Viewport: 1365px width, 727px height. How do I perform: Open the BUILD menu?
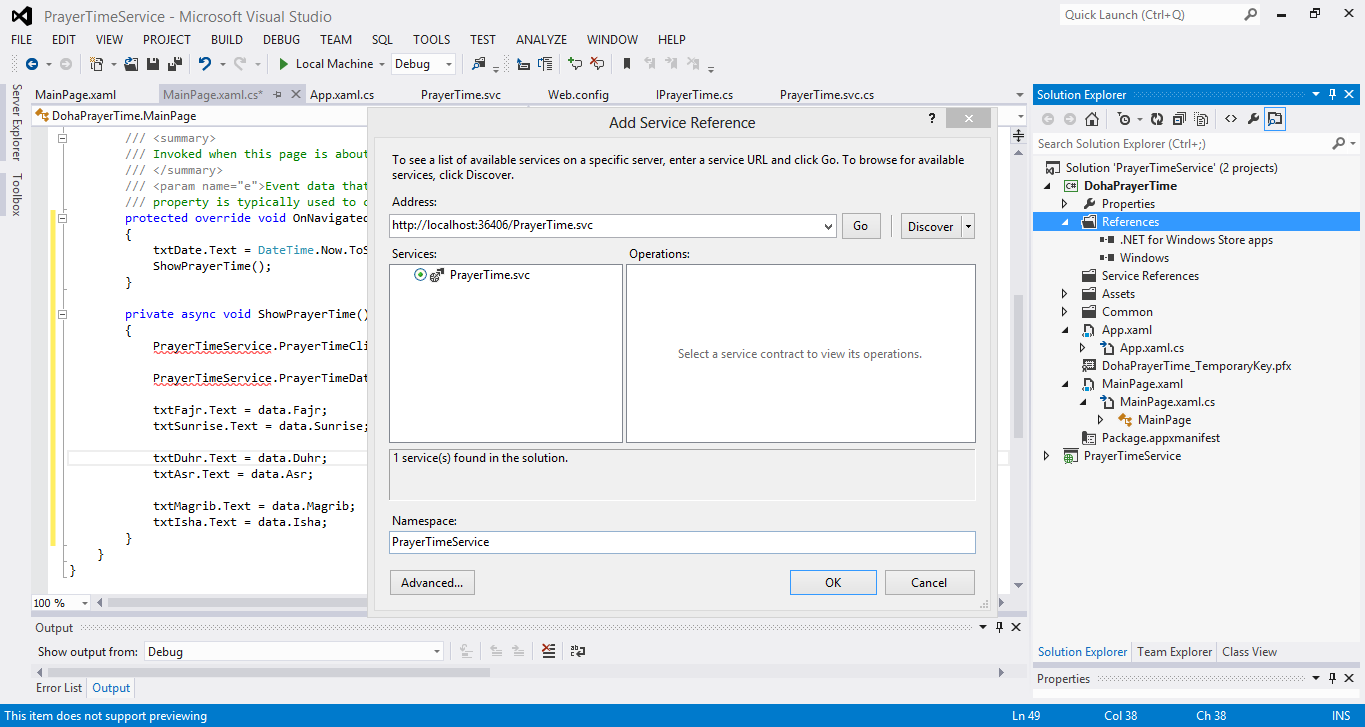pyautogui.click(x=227, y=40)
